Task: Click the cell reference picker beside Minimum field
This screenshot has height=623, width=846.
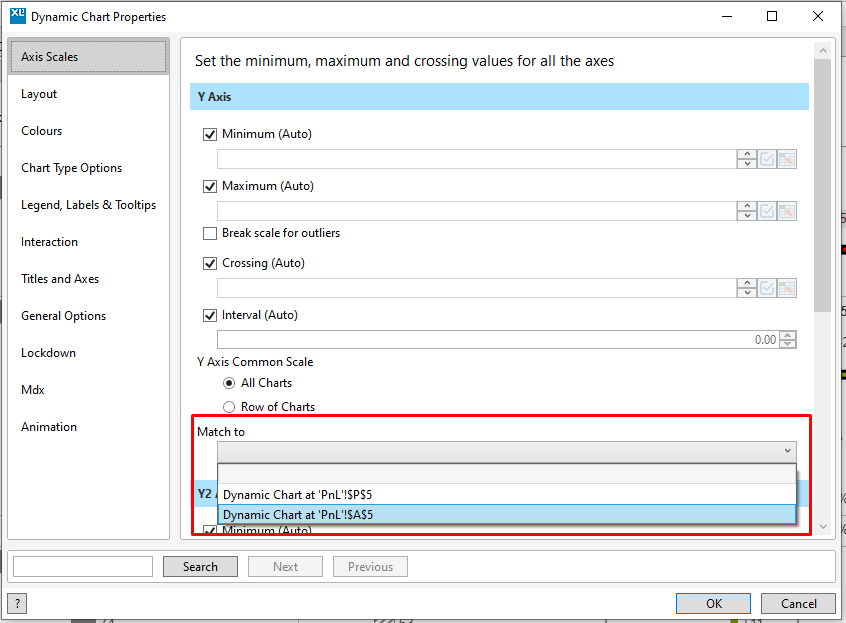Action: [x=786, y=158]
